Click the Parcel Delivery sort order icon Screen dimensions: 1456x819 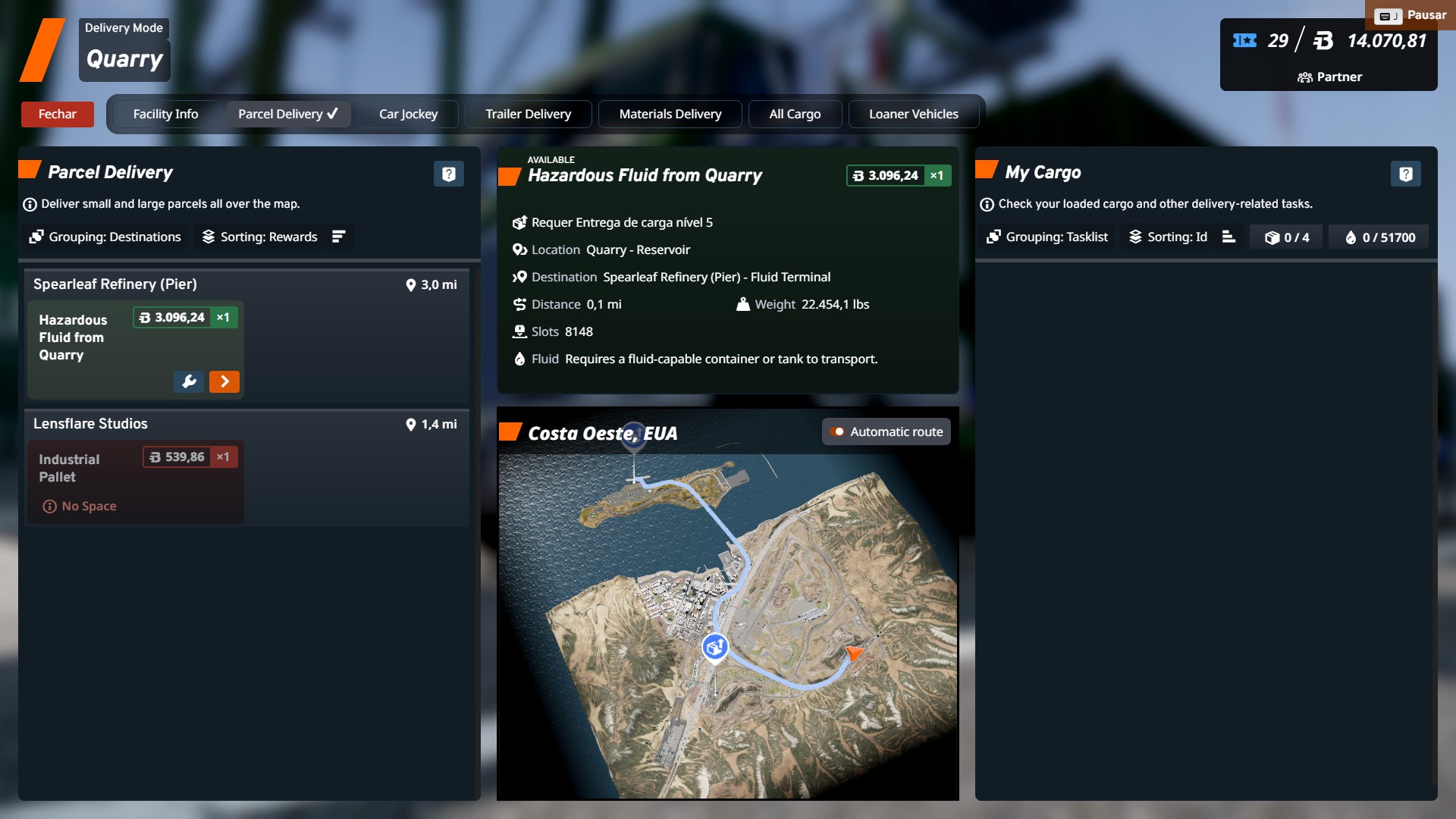pyautogui.click(x=339, y=237)
